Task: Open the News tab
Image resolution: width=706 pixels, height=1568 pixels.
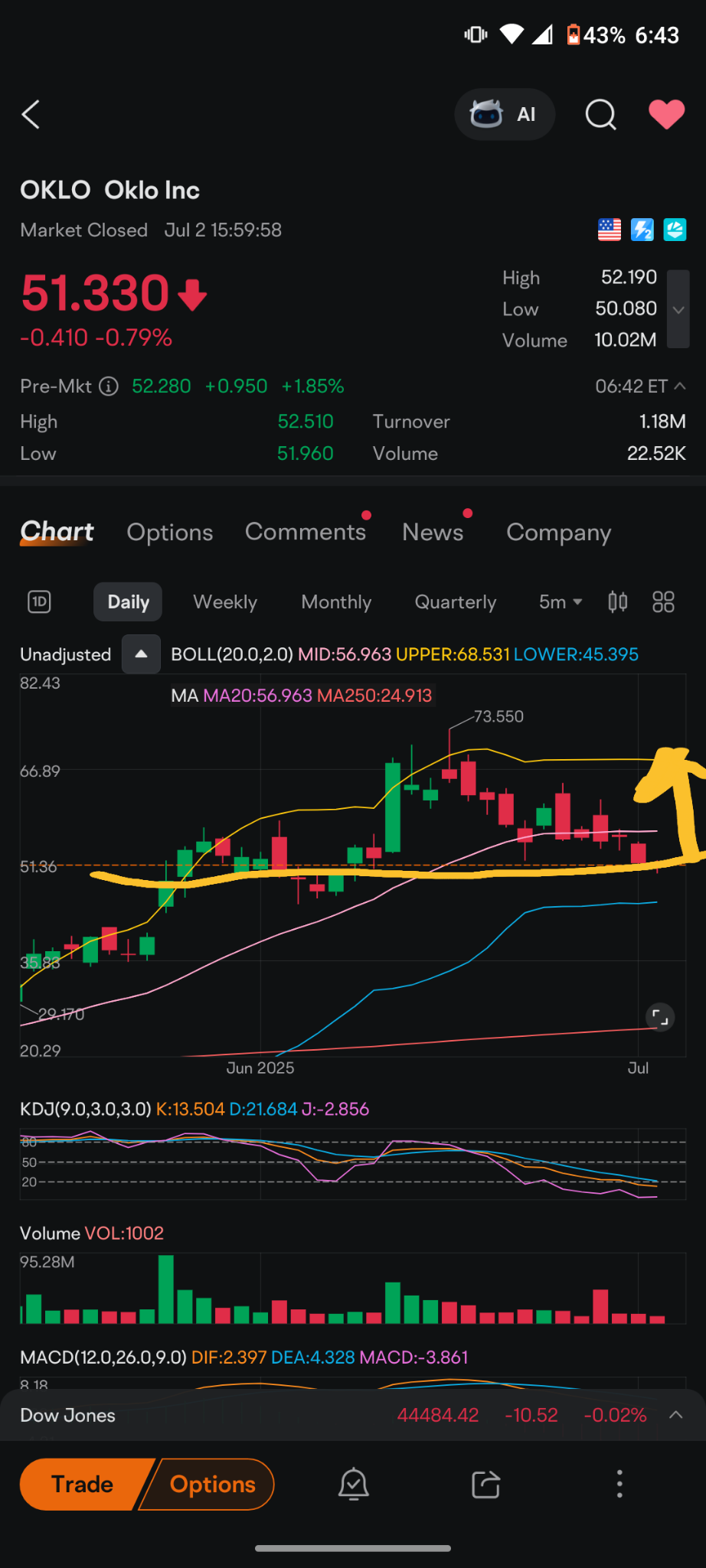Action: point(433,533)
